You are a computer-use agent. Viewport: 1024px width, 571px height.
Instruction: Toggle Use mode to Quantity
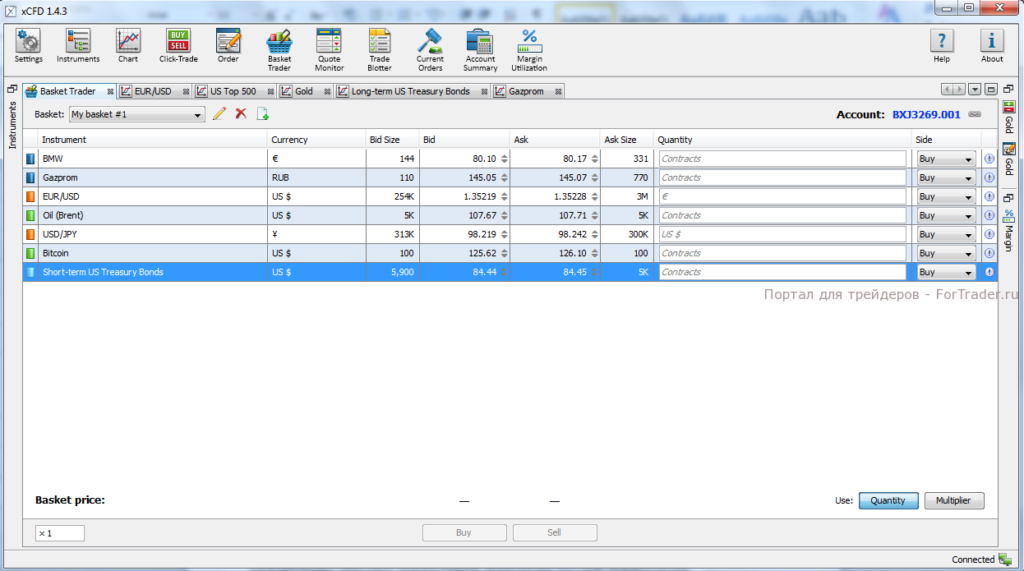click(x=887, y=501)
